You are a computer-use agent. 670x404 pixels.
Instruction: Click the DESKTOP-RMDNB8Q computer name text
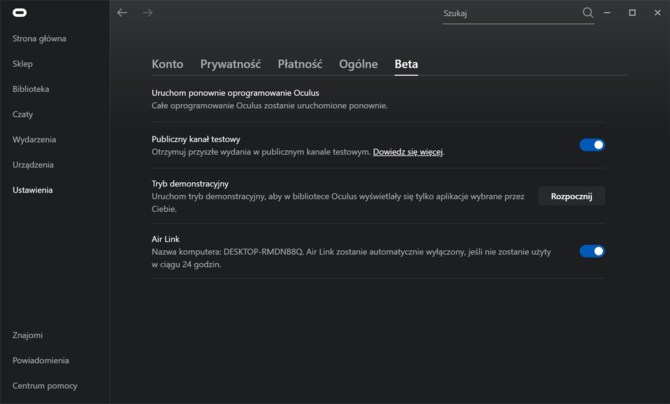click(263, 252)
